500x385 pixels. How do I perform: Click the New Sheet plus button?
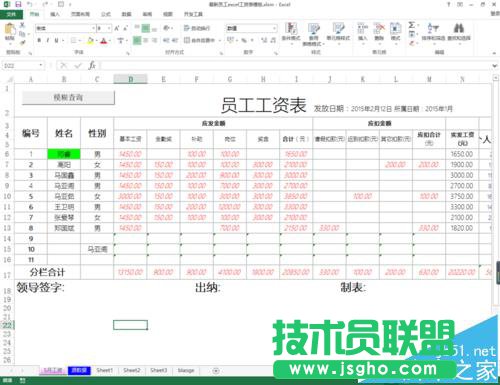coord(216,370)
